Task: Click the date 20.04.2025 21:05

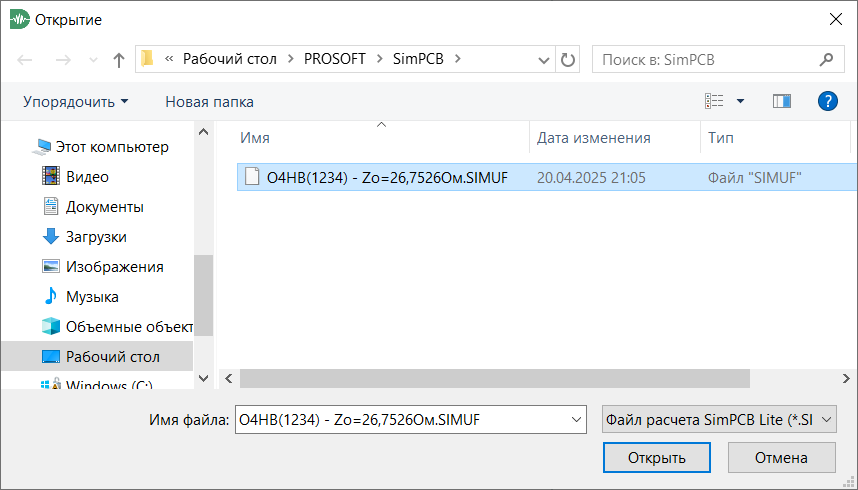Action: click(591, 178)
